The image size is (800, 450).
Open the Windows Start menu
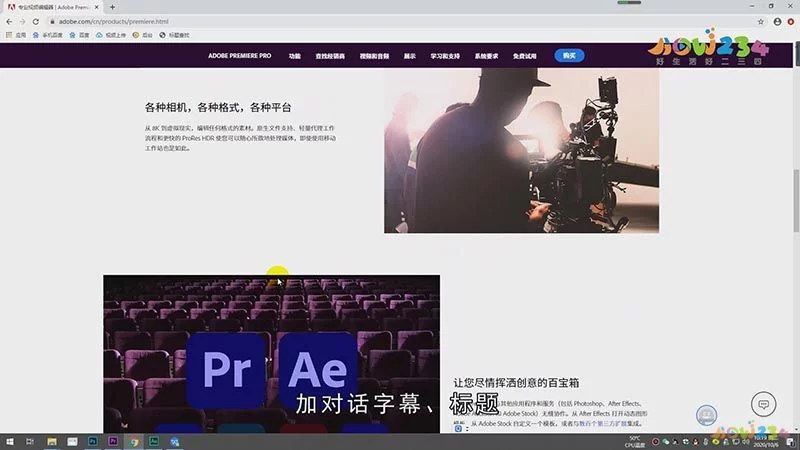tap(10, 442)
